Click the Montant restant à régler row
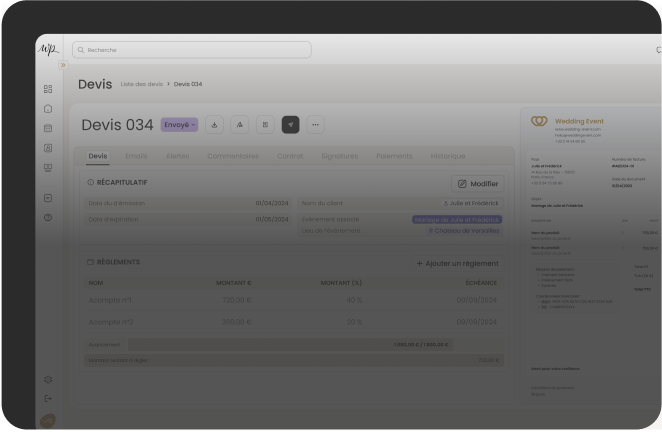Viewport: 662px width, 434px height. (294, 360)
